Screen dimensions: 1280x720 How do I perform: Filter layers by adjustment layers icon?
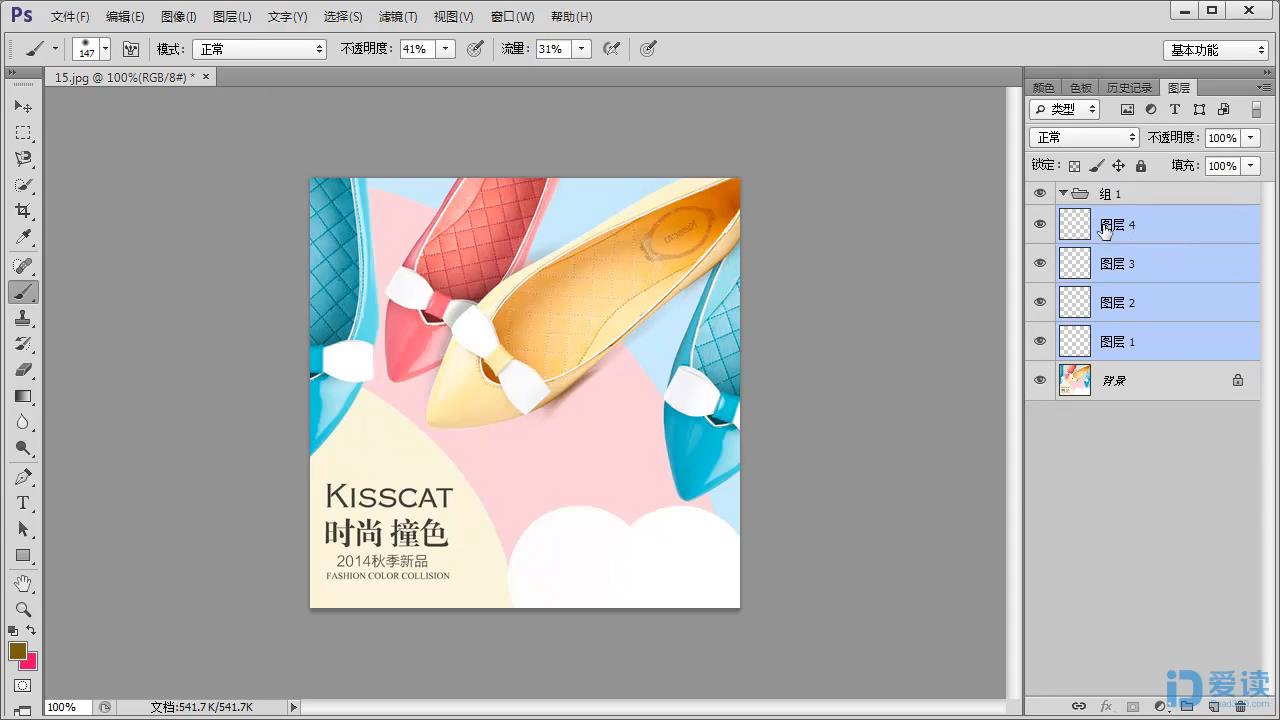[1151, 109]
